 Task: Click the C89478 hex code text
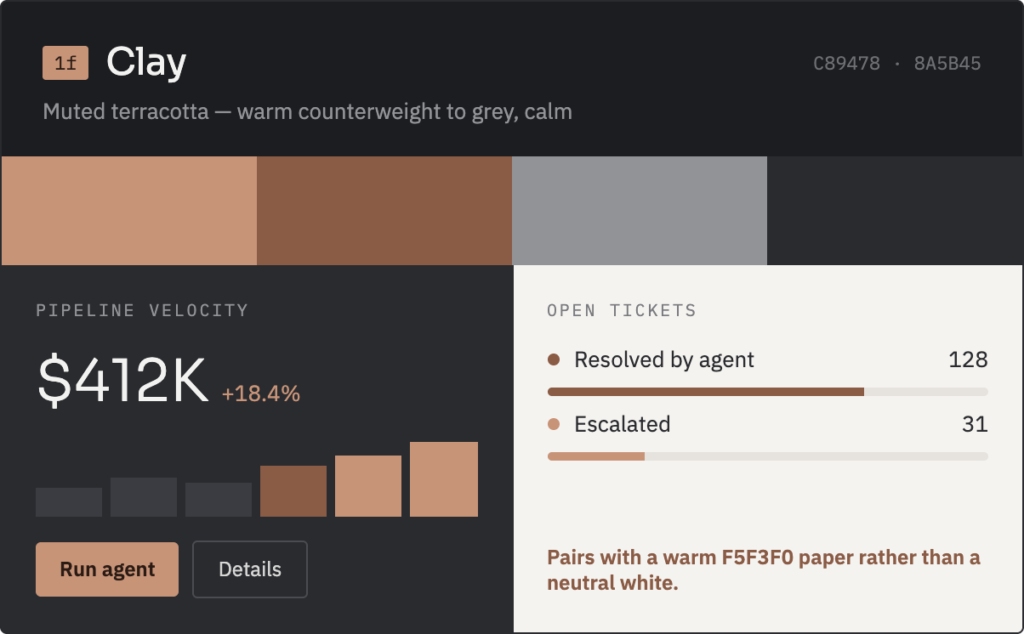click(x=846, y=63)
